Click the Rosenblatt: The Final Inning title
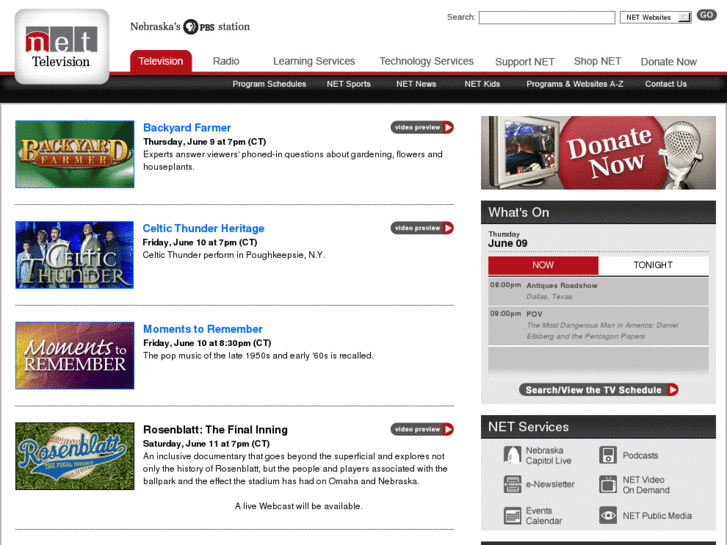Image resolution: width=727 pixels, height=545 pixels. click(x=215, y=430)
